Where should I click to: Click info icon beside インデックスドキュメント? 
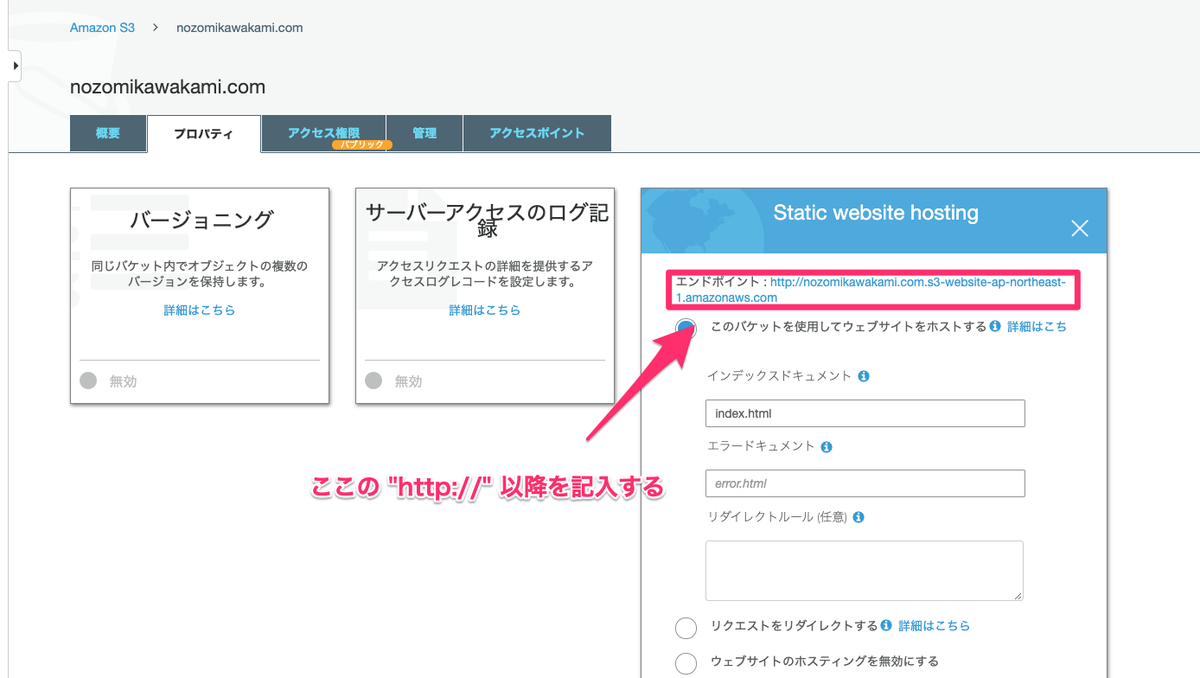coord(863,377)
